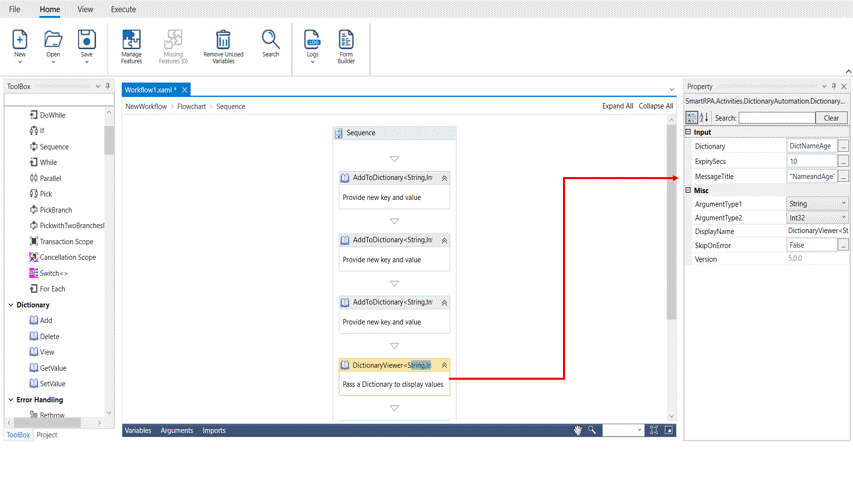Click the Clear button in Property search

(831, 118)
